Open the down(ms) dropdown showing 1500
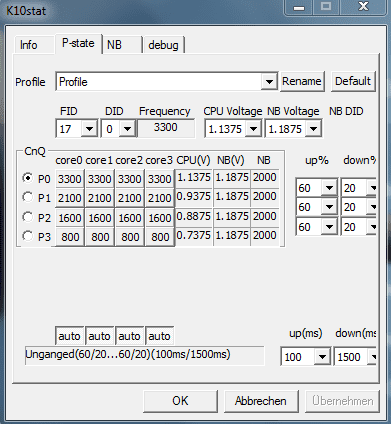391x424 pixels. (x=372, y=357)
